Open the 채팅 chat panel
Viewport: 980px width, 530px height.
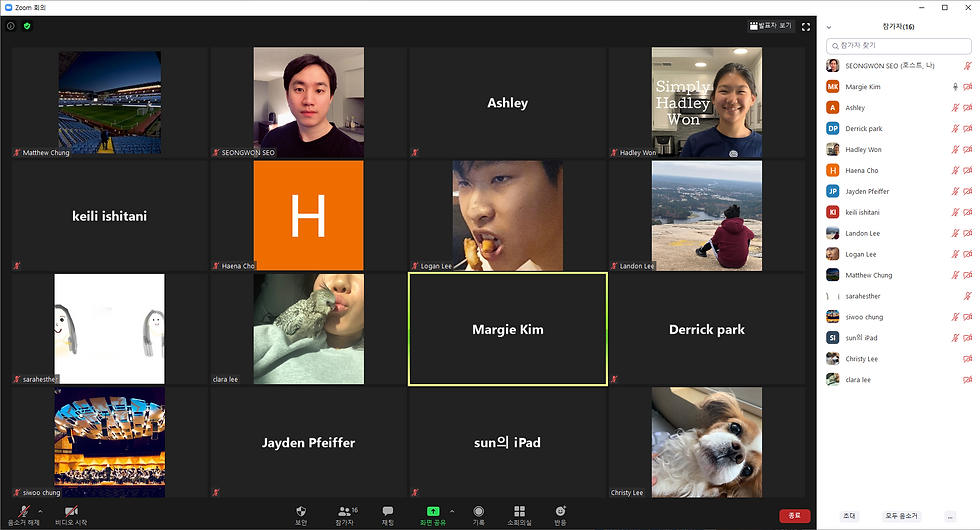[388, 515]
